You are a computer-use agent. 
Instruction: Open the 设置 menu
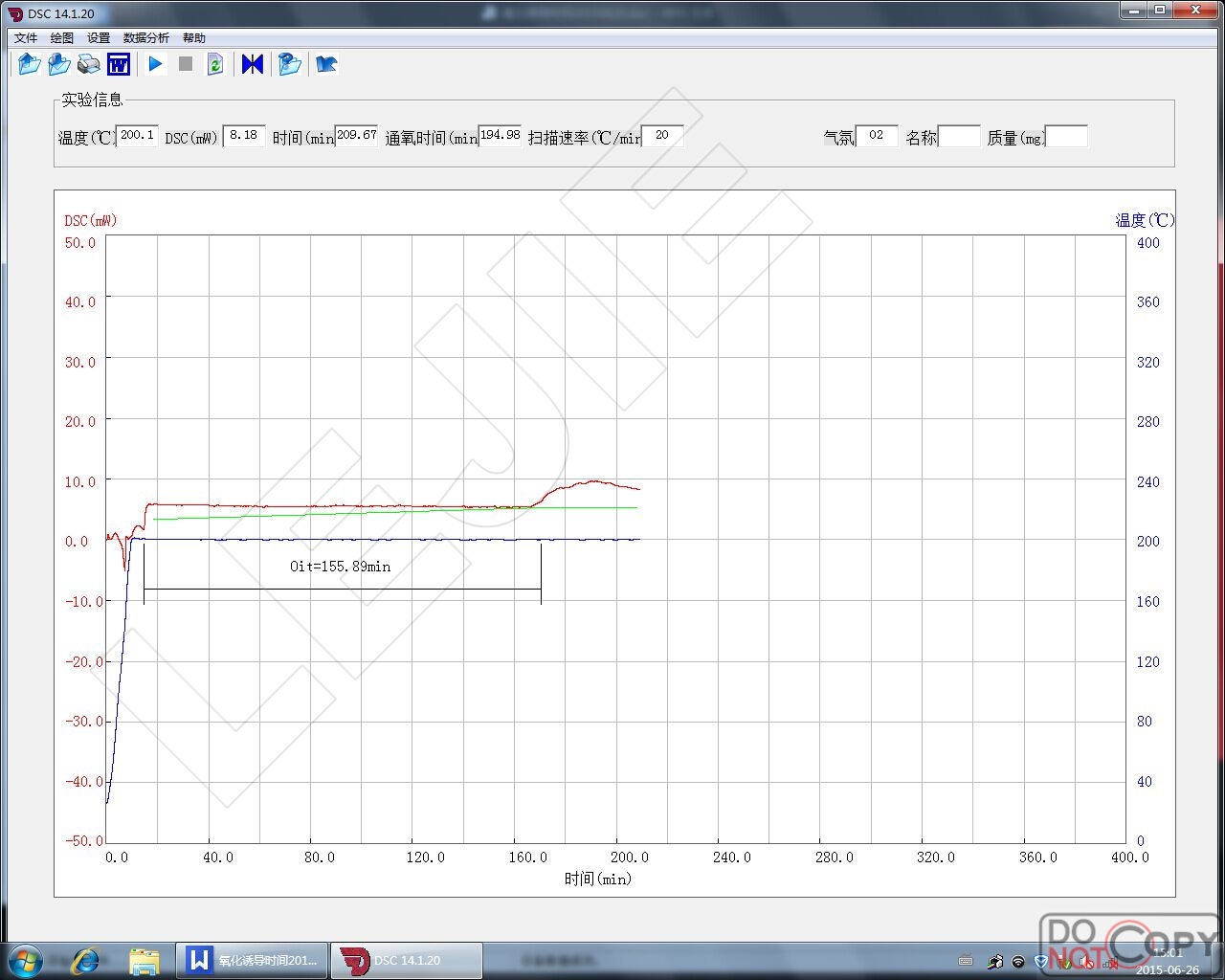click(99, 38)
